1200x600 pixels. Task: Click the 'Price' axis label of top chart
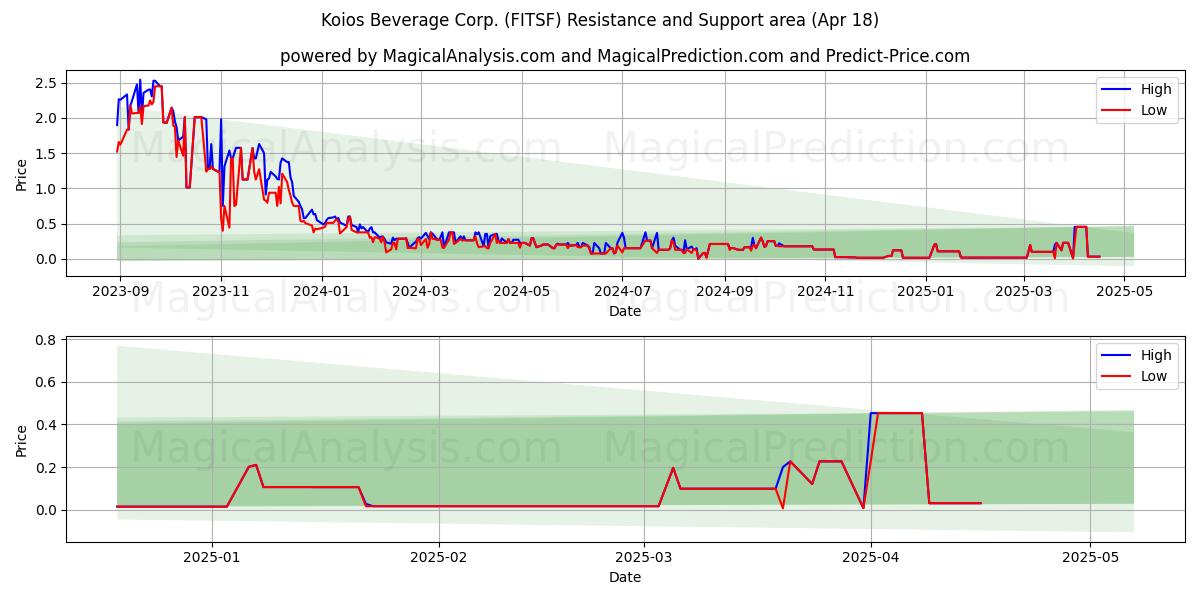[x=22, y=174]
